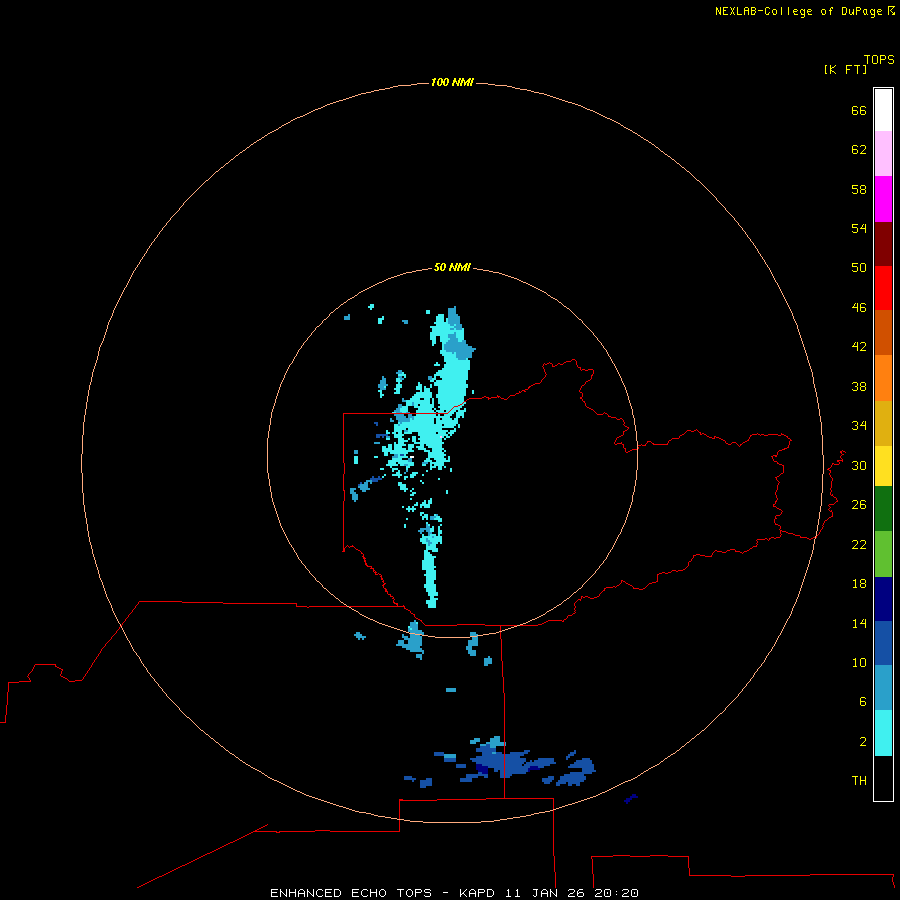Viewport: 900px width, 900px height.
Task: Click the 10 legend label
Action: pos(859,663)
